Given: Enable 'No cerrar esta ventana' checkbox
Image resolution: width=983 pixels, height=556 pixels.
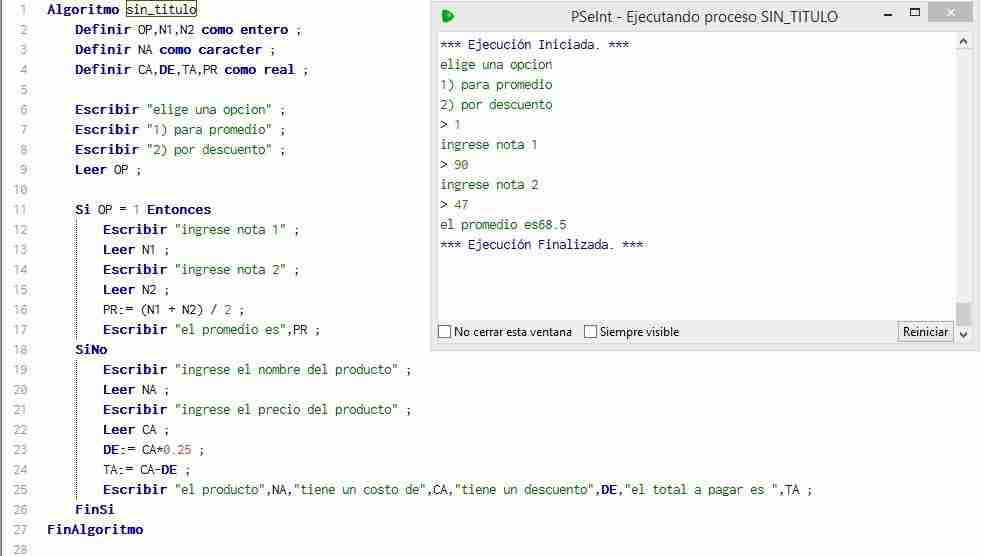Looking at the screenshot, I should 444,332.
